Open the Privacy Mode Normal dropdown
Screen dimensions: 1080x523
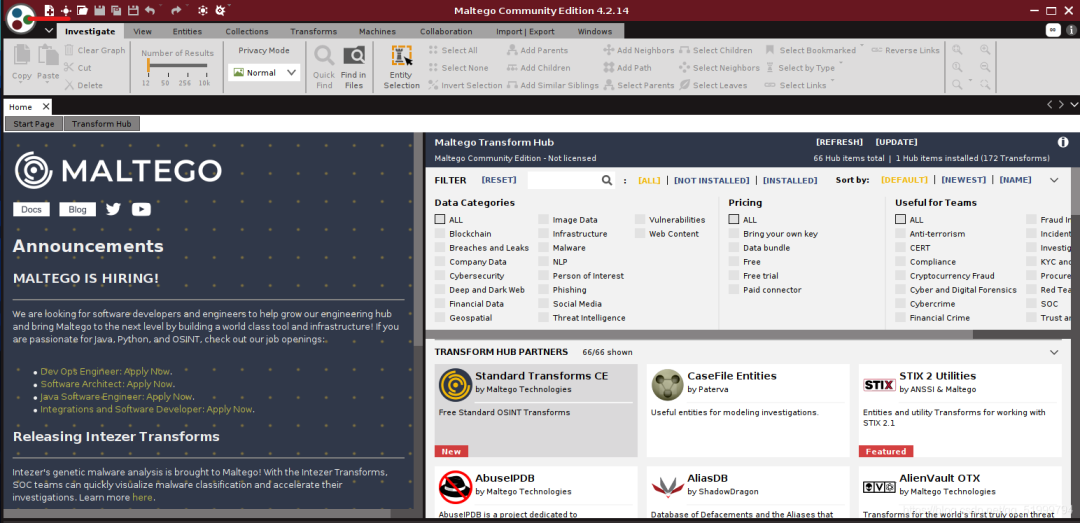click(264, 72)
